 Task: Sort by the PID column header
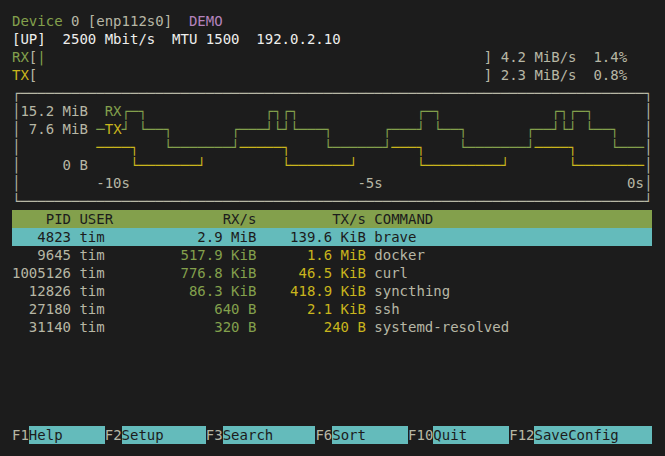coord(58,219)
